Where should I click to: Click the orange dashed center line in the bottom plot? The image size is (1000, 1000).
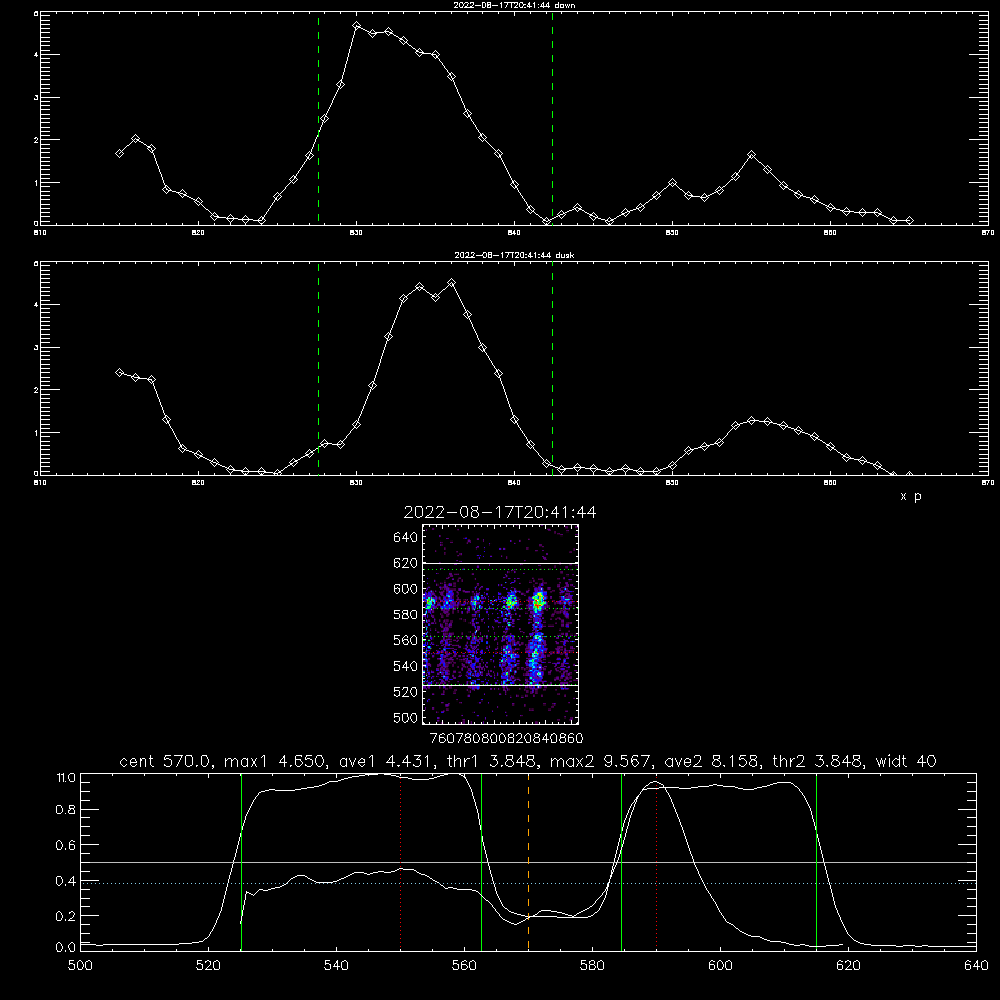[x=529, y=862]
